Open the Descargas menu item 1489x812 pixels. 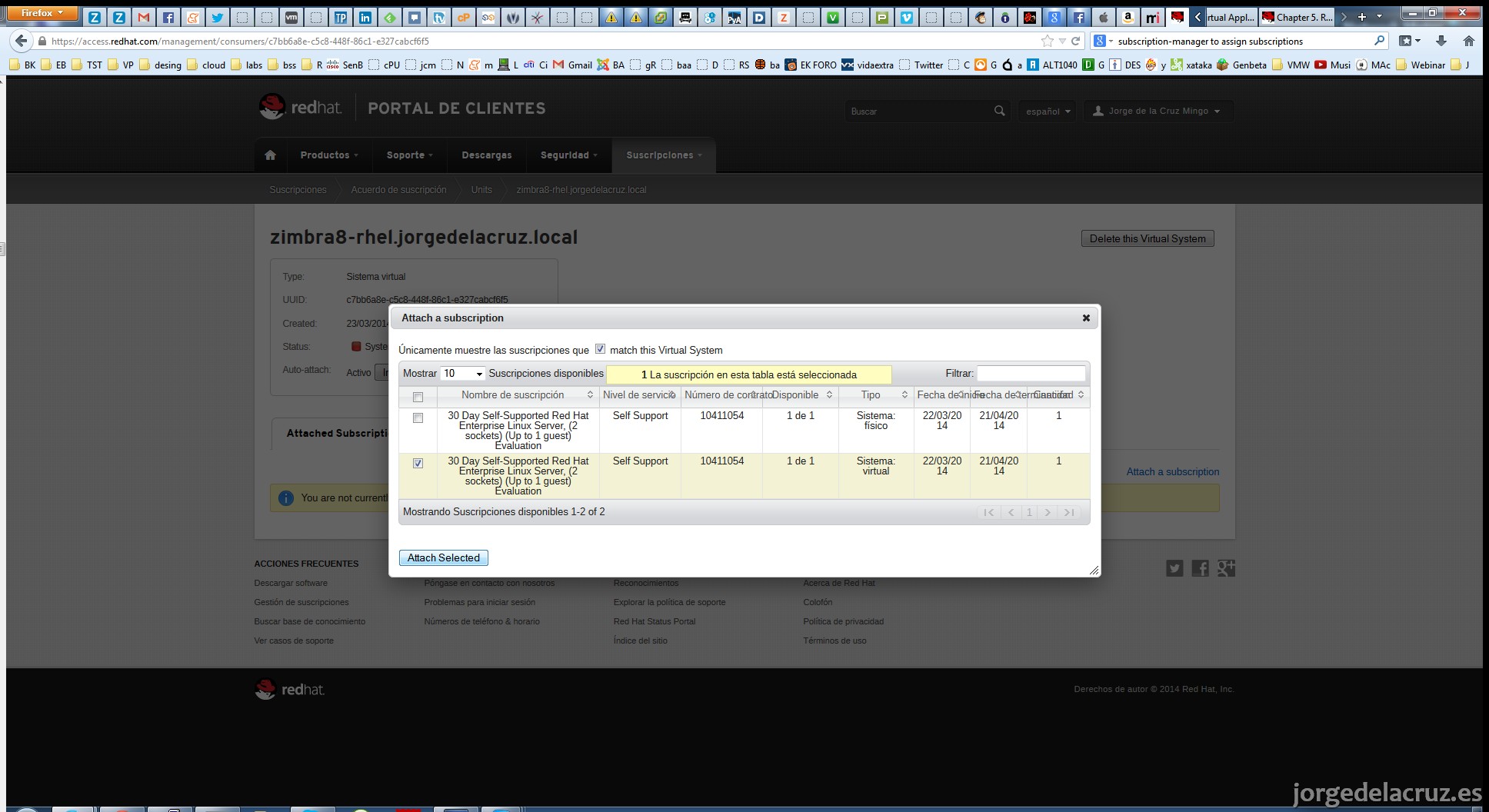[487, 155]
